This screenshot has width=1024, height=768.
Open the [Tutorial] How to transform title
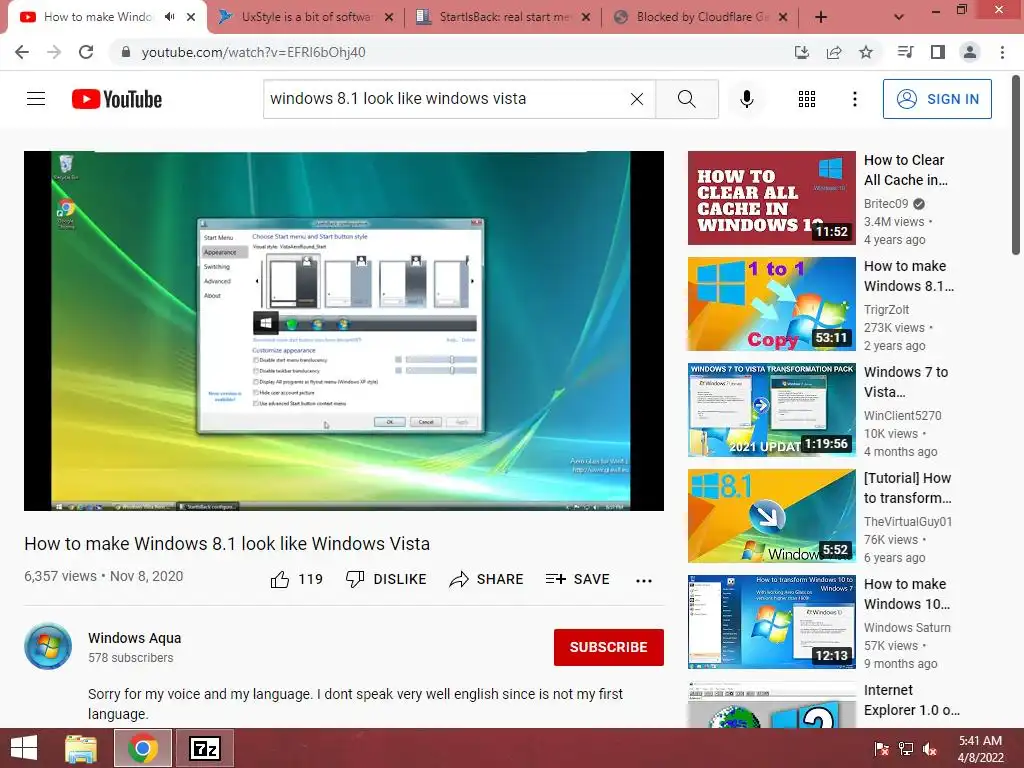point(908,488)
